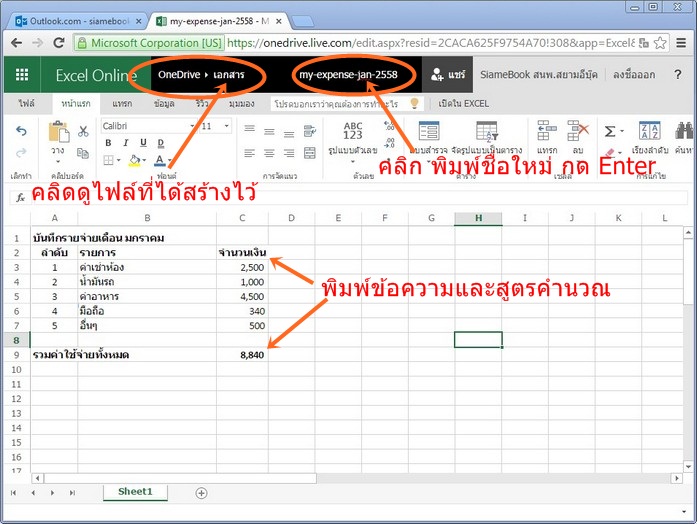Click the Find binoculars icon
The width and height of the screenshot is (697, 524).
(685, 131)
